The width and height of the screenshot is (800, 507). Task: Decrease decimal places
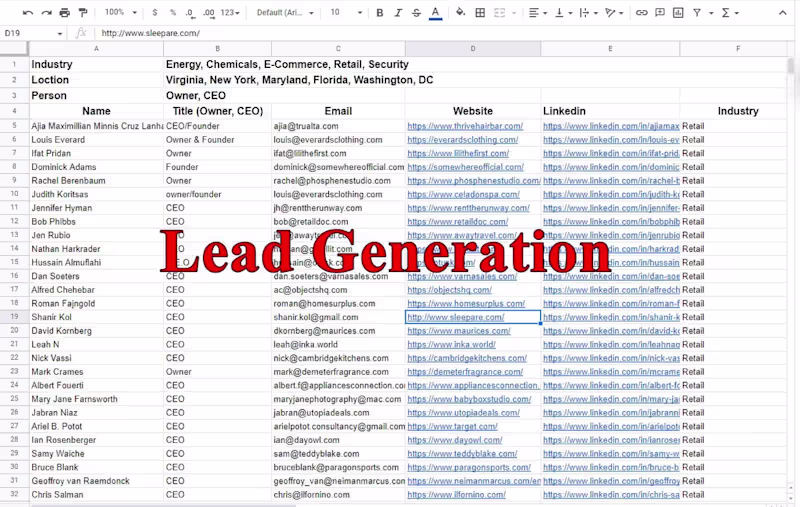point(190,13)
